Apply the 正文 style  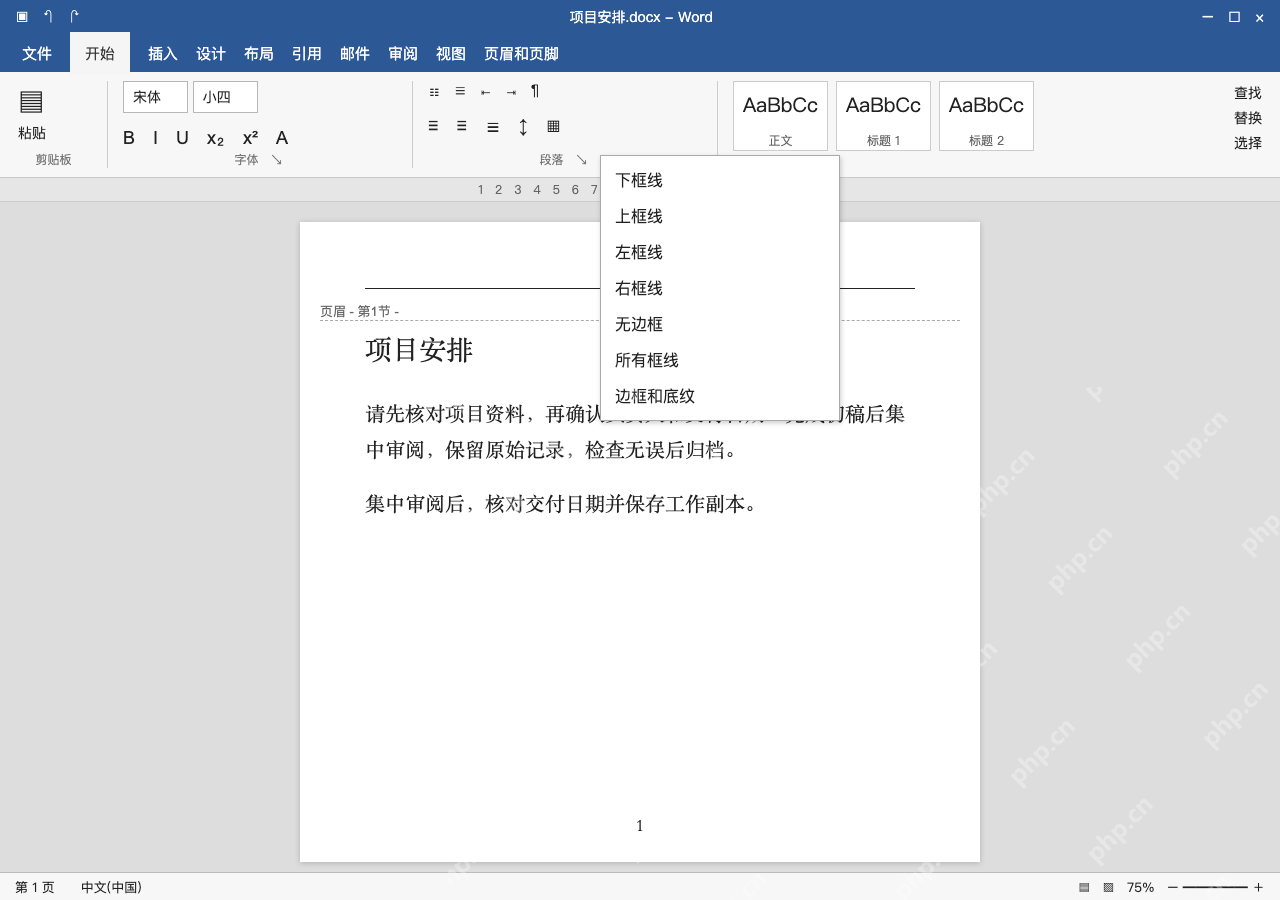[780, 116]
